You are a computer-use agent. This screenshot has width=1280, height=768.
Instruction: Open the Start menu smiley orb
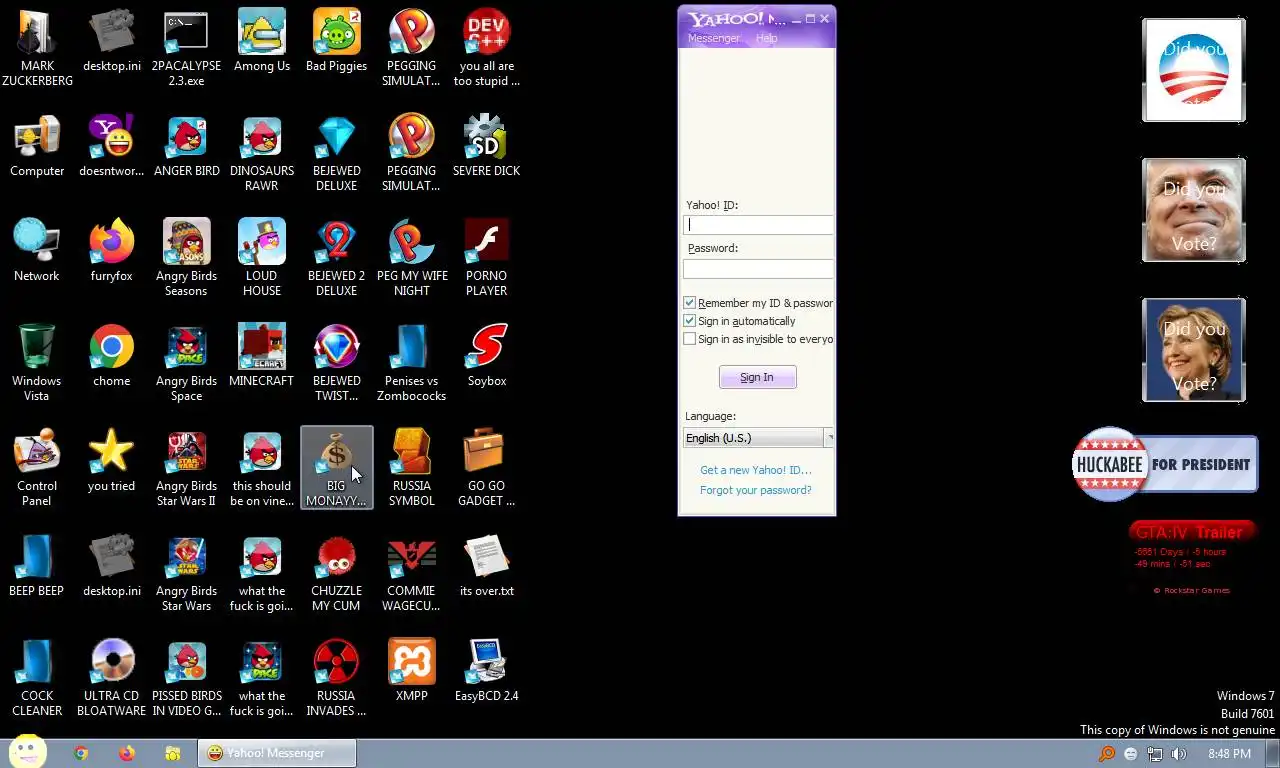[x=27, y=752]
